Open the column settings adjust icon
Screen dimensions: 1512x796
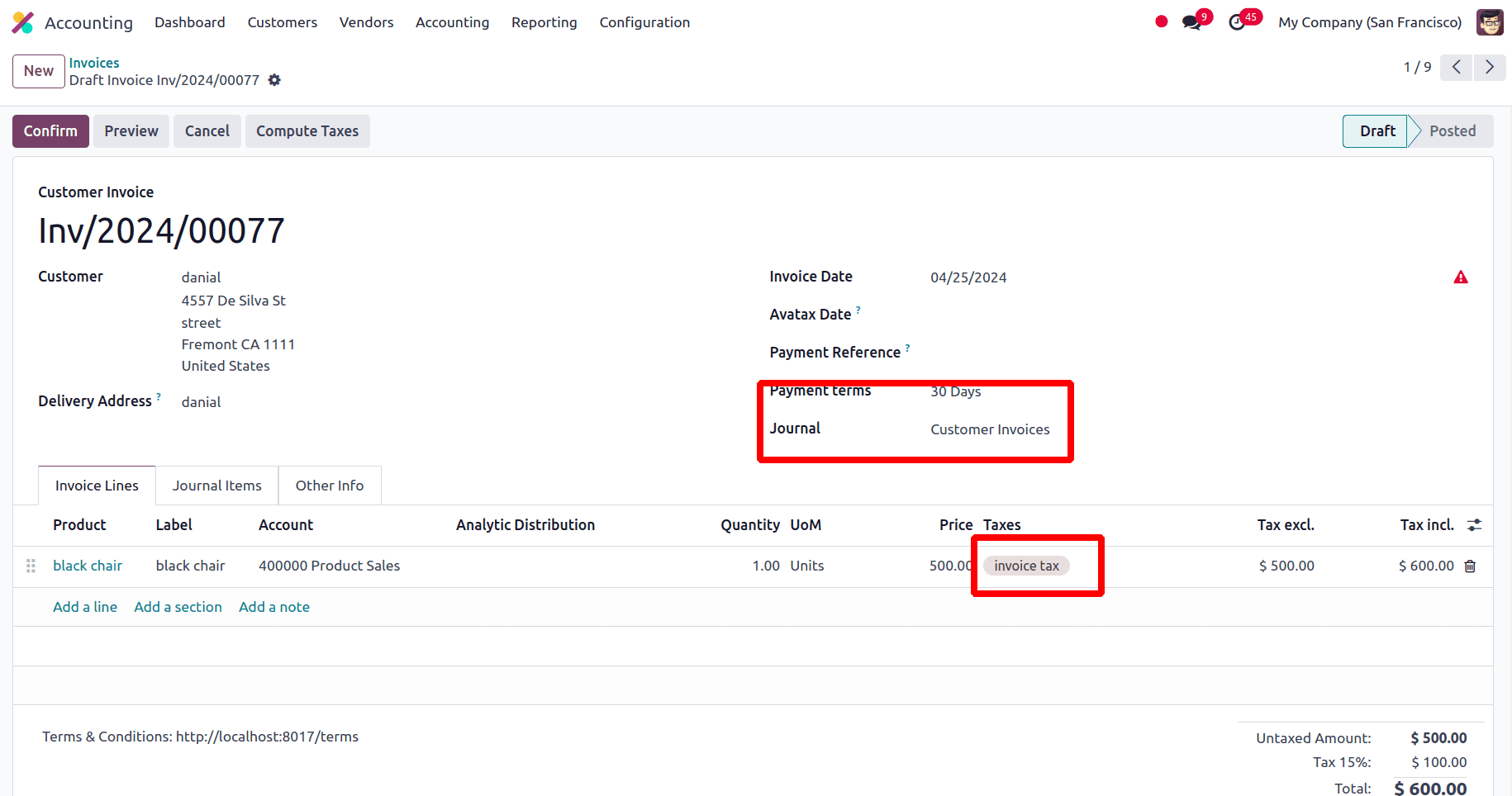[x=1474, y=525]
